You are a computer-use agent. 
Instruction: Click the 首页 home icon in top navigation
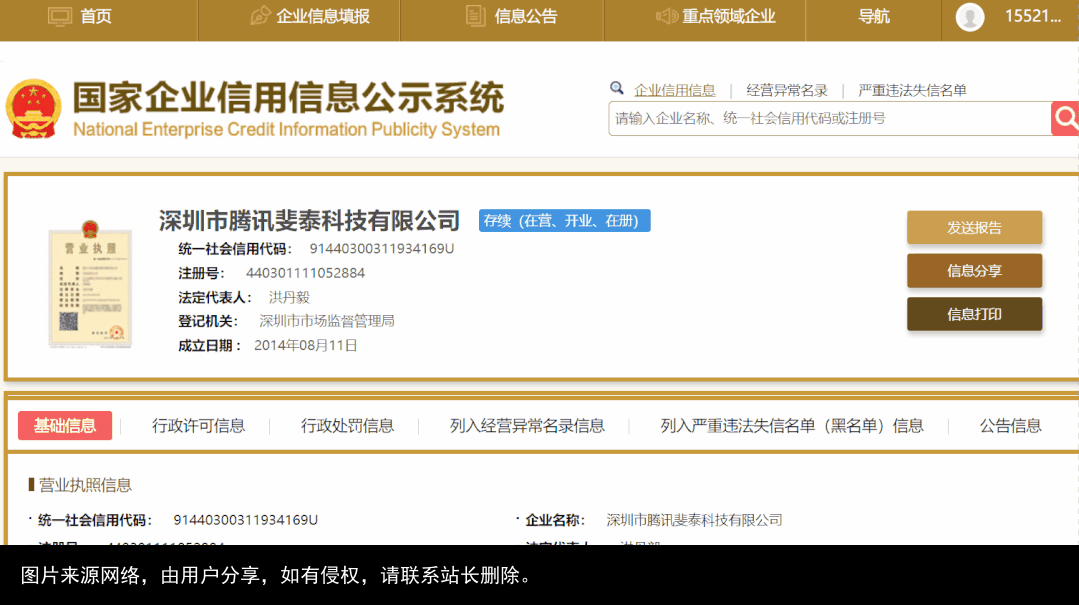pos(60,15)
